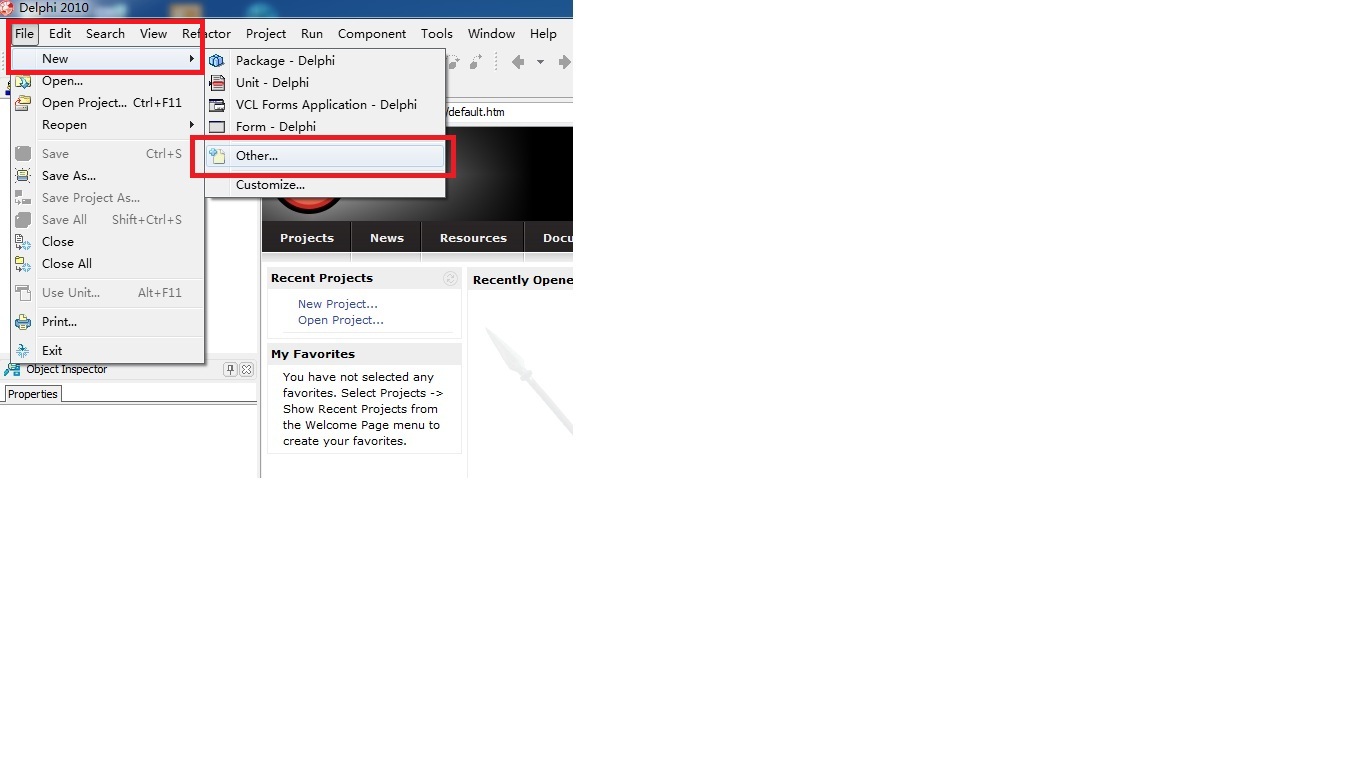Close the Object Inspector panel
The width and height of the screenshot is (1366, 768).
click(x=247, y=370)
